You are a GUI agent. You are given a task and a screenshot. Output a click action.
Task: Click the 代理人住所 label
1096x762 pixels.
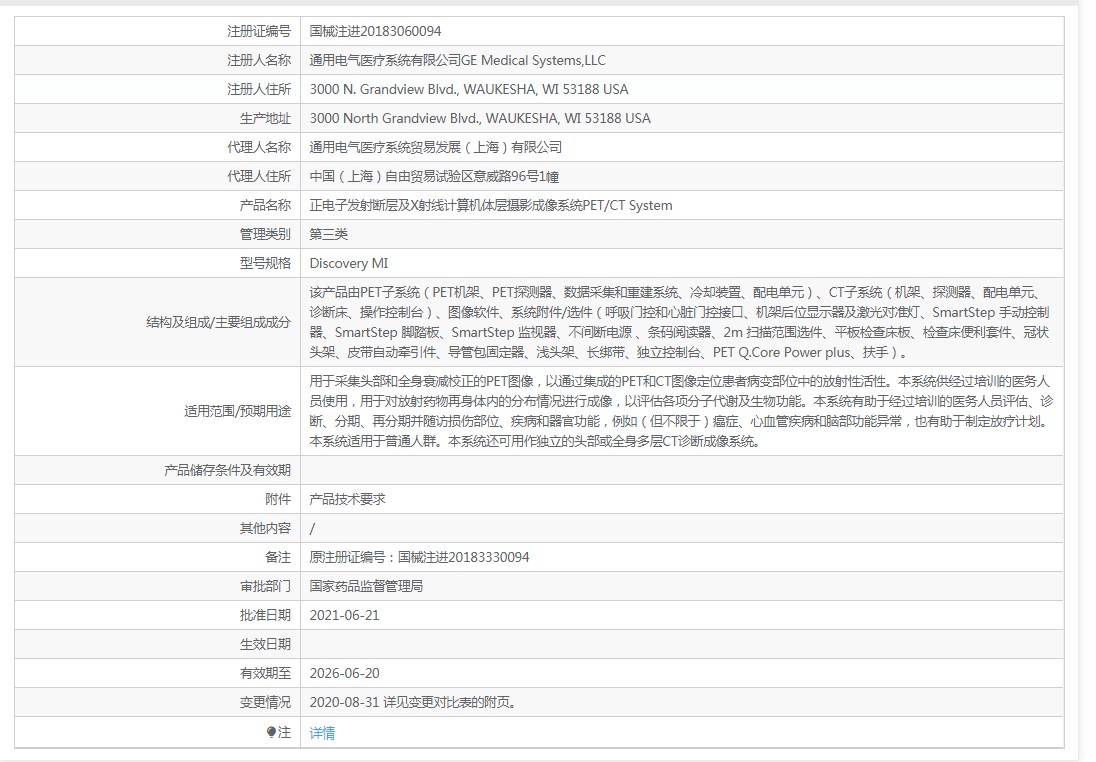259,177
